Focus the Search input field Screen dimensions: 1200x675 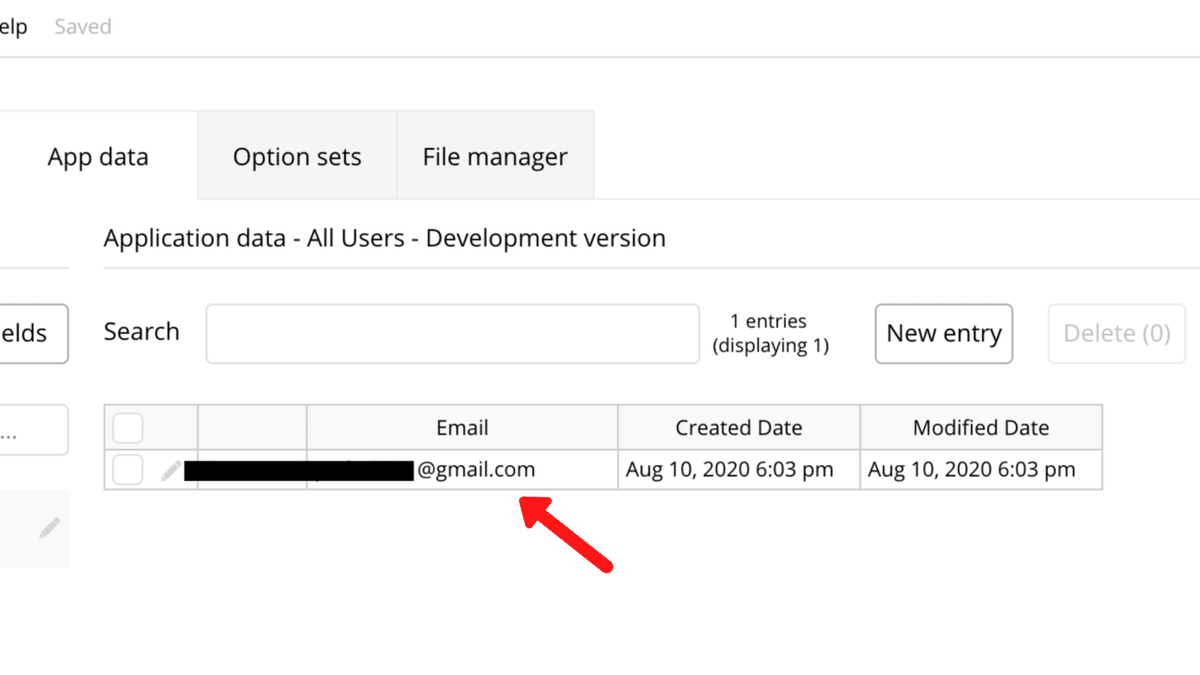click(452, 333)
